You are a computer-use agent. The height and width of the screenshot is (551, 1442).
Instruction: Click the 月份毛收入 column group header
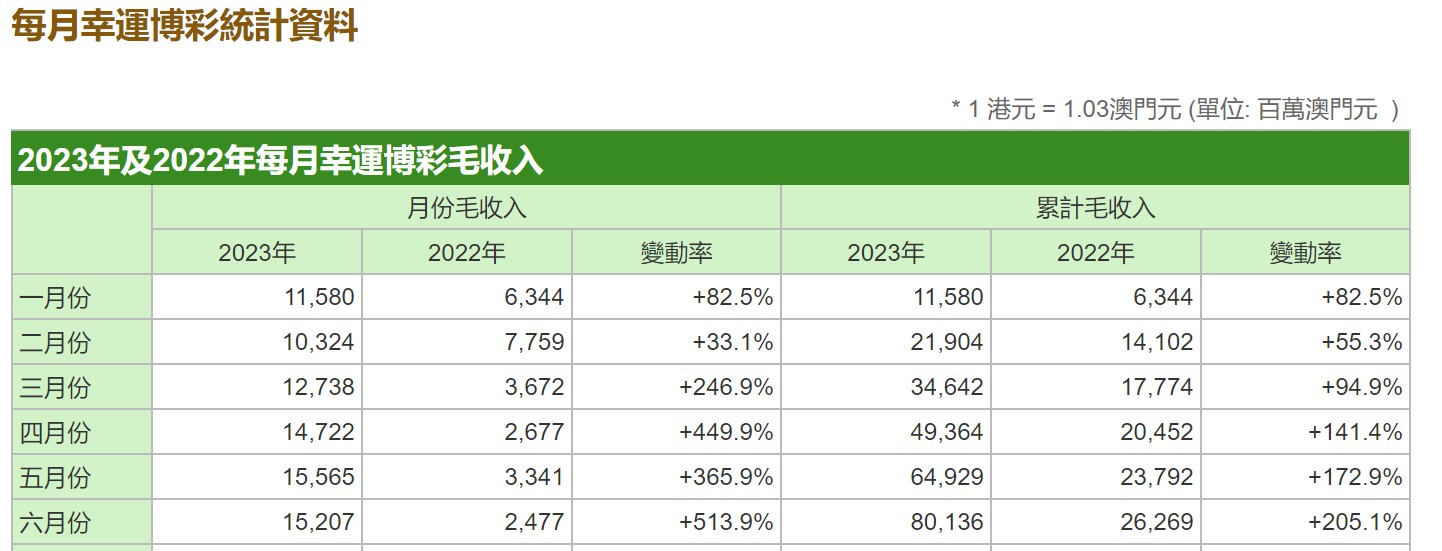point(466,208)
